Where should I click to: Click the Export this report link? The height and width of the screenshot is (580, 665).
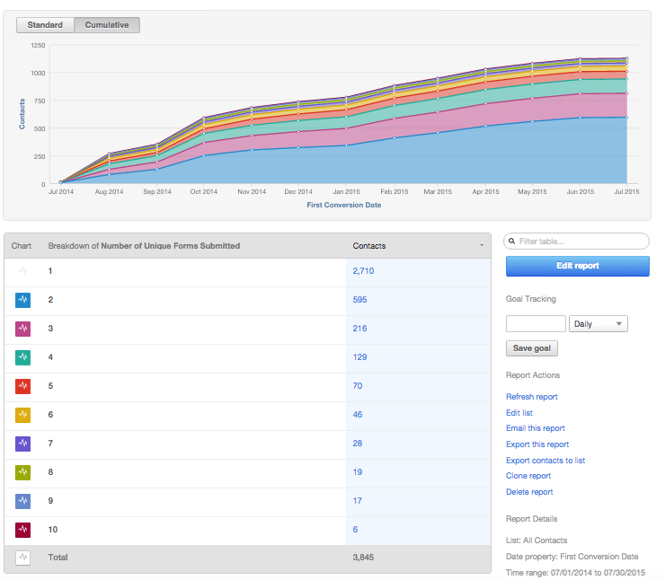[x=537, y=444]
